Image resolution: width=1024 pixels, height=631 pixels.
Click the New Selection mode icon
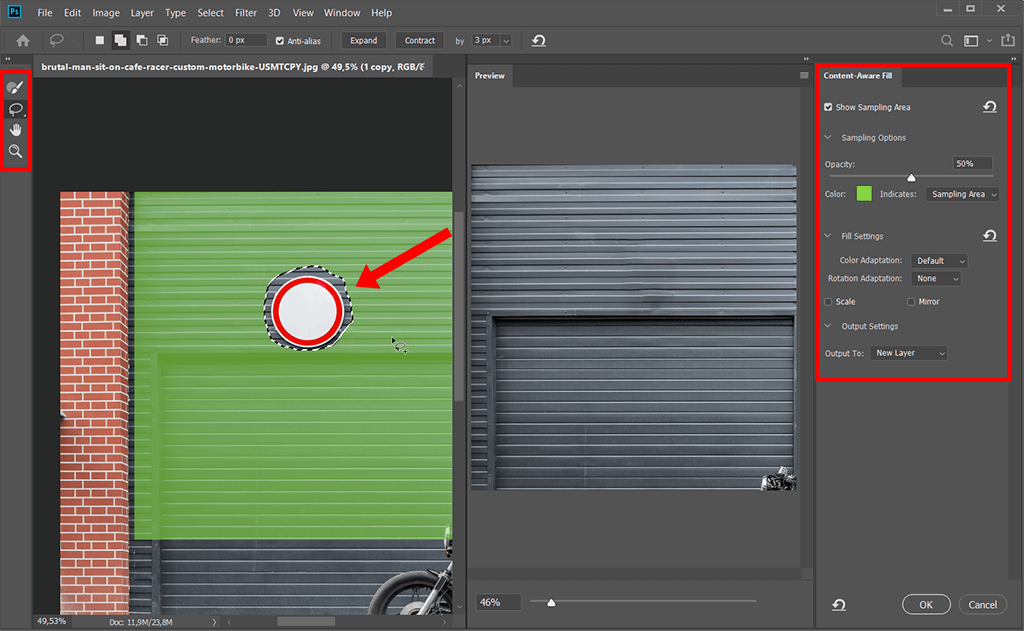(99, 41)
